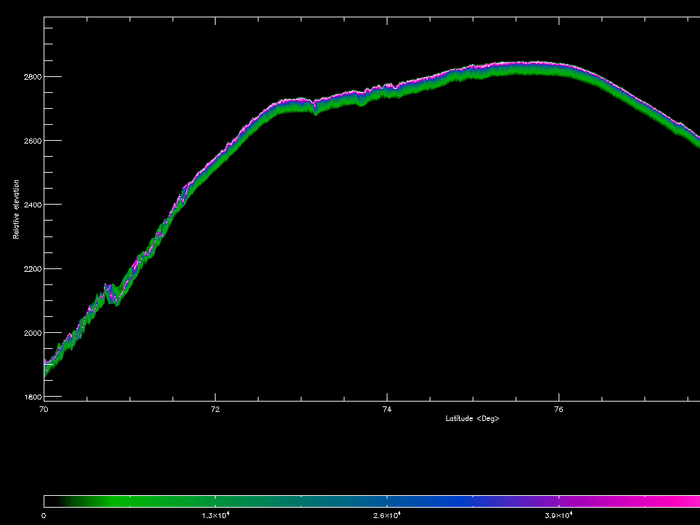700x525 pixels.
Task: Click the 'Latitude <Deg>' x-axis label
Action: pyautogui.click(x=472, y=418)
